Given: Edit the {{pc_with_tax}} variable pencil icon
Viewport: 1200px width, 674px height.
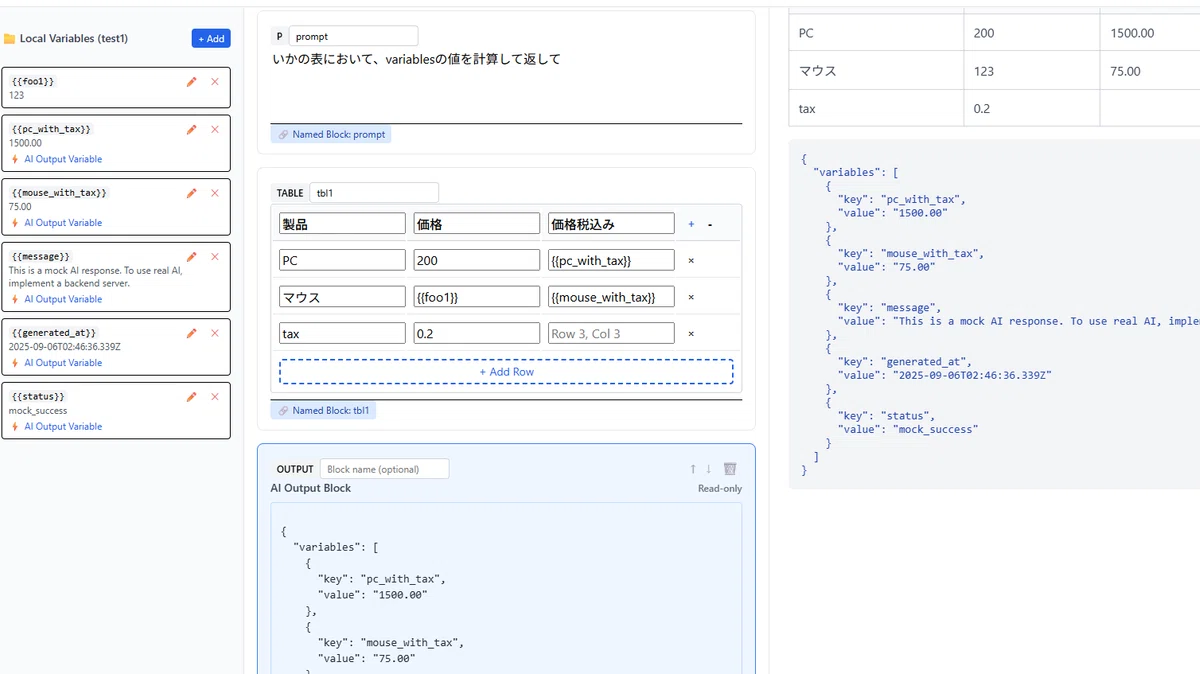Looking at the screenshot, I should point(192,129).
